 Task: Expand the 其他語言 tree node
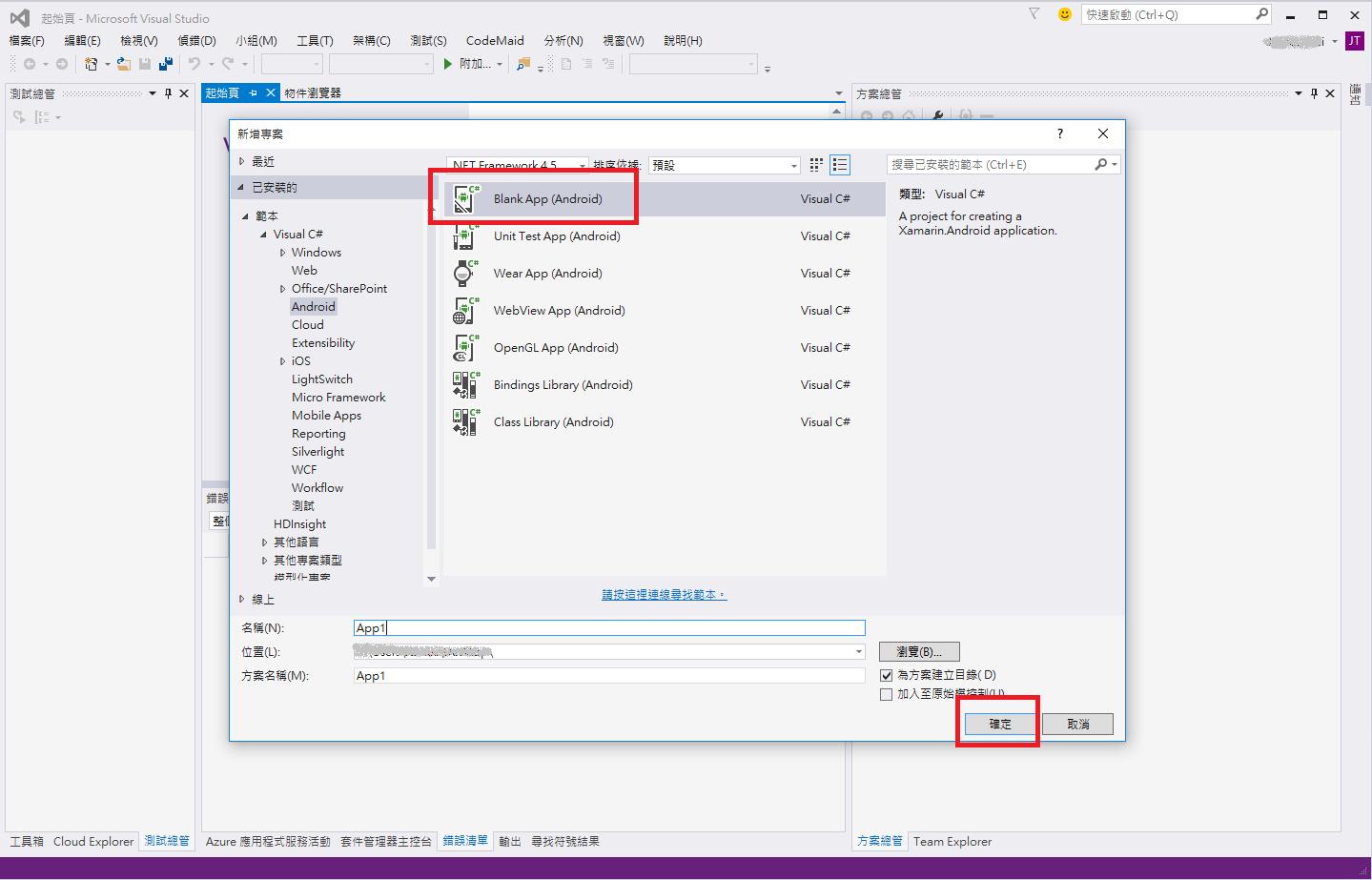(264, 542)
